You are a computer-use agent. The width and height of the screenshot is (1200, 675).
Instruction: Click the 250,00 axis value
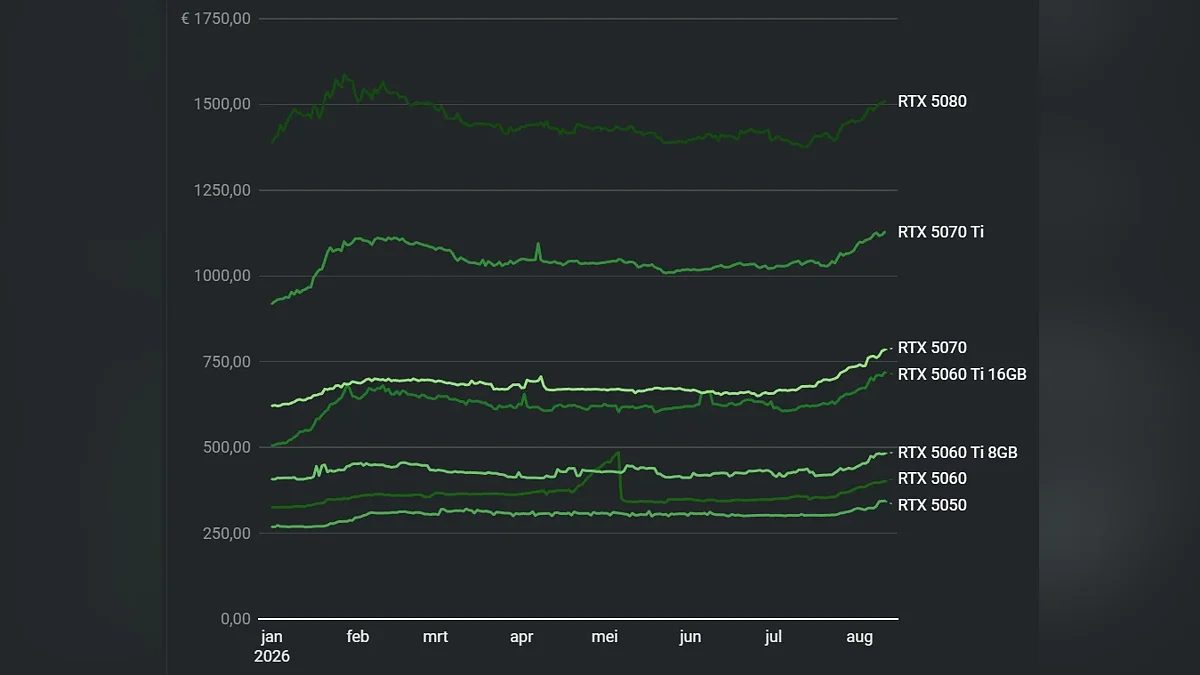pos(226,533)
